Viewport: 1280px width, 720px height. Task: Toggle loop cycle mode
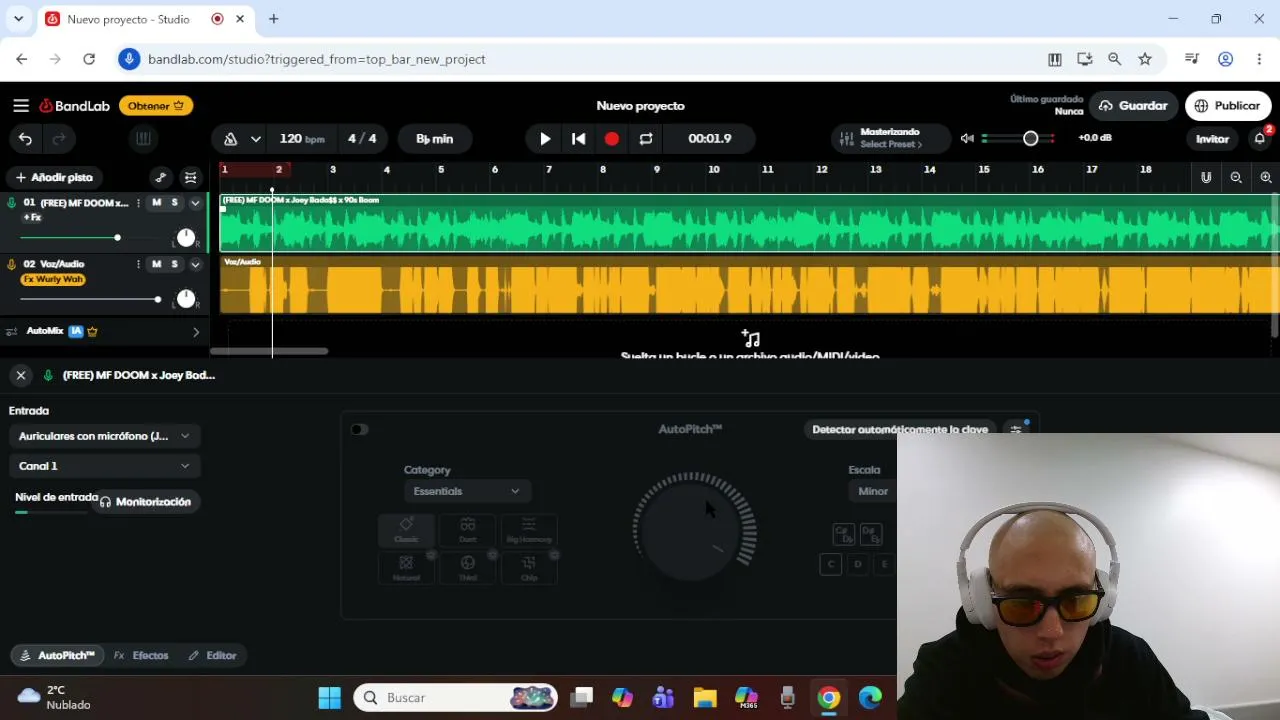click(x=646, y=139)
